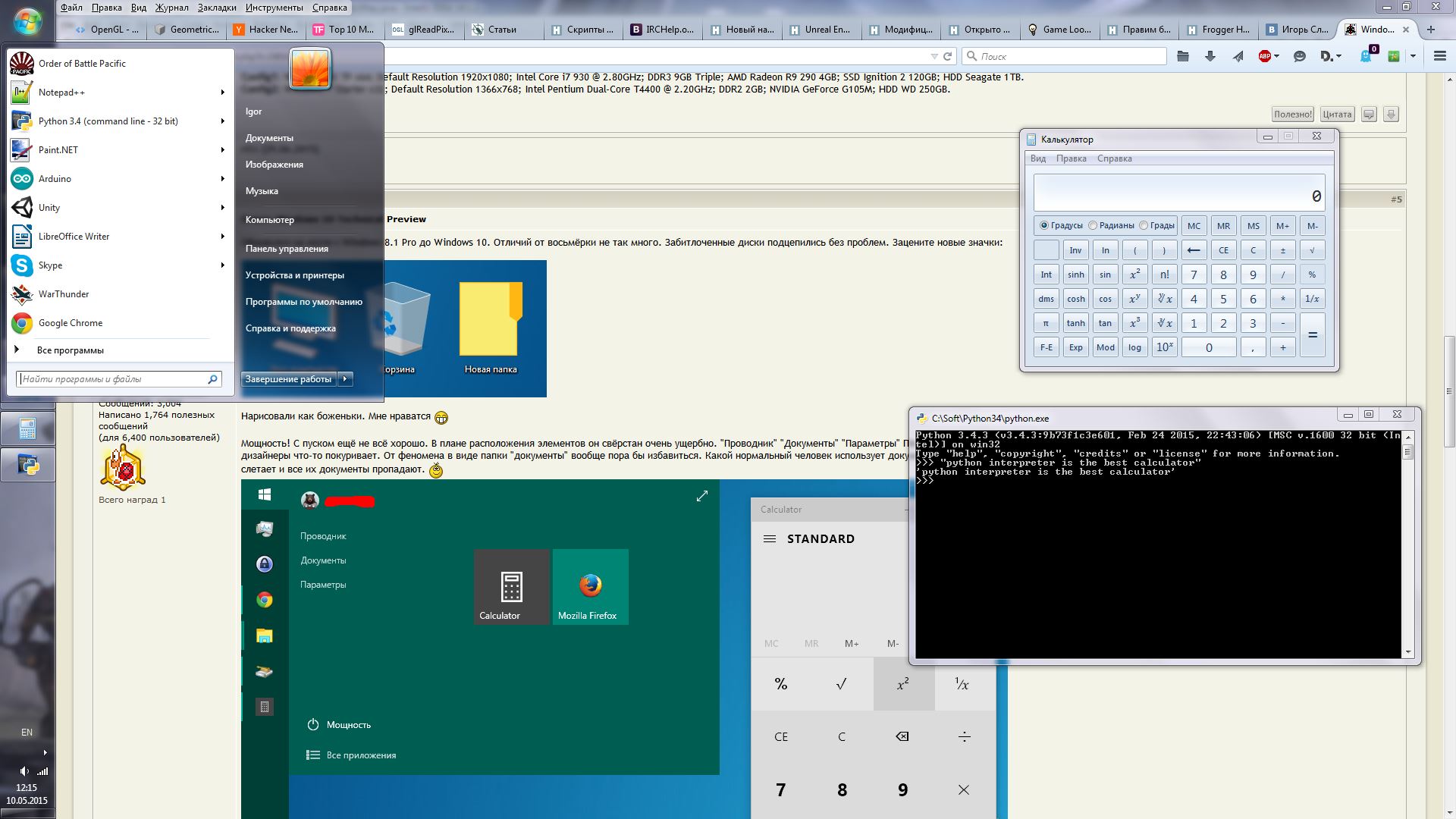Click the Ghostery ghost icon
This screenshot has width=1456, height=819.
coord(1365,57)
